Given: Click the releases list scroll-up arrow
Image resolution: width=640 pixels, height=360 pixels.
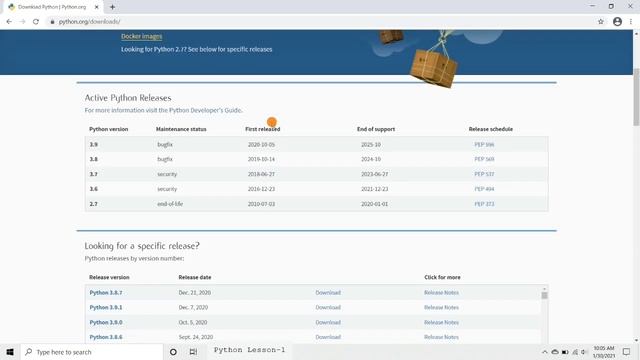Looking at the screenshot, I should click(544, 288).
